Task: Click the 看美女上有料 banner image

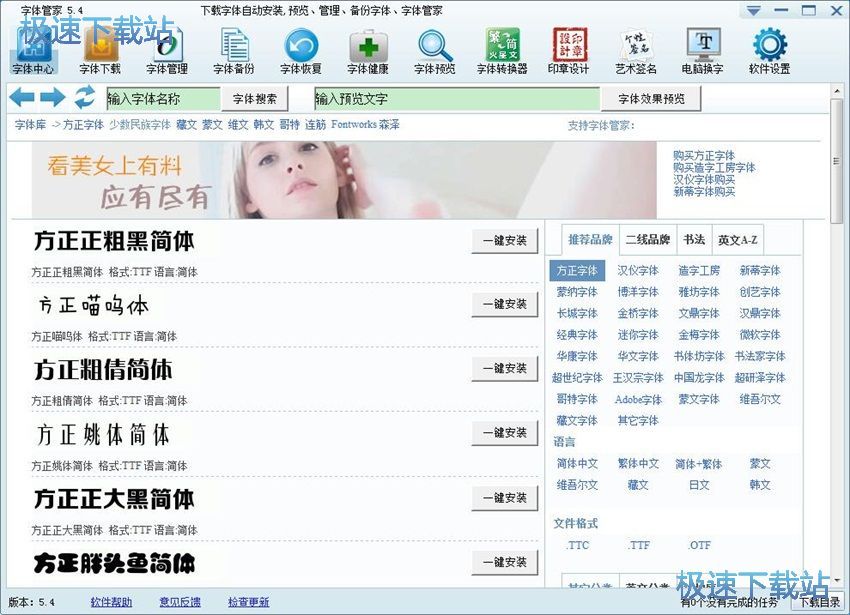Action: coord(344,180)
